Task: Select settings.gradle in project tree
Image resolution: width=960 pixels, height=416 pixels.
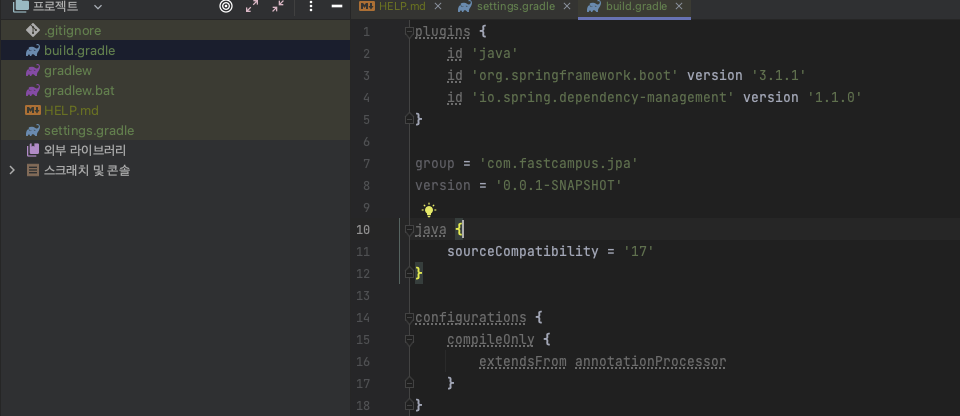Action: 175,130
